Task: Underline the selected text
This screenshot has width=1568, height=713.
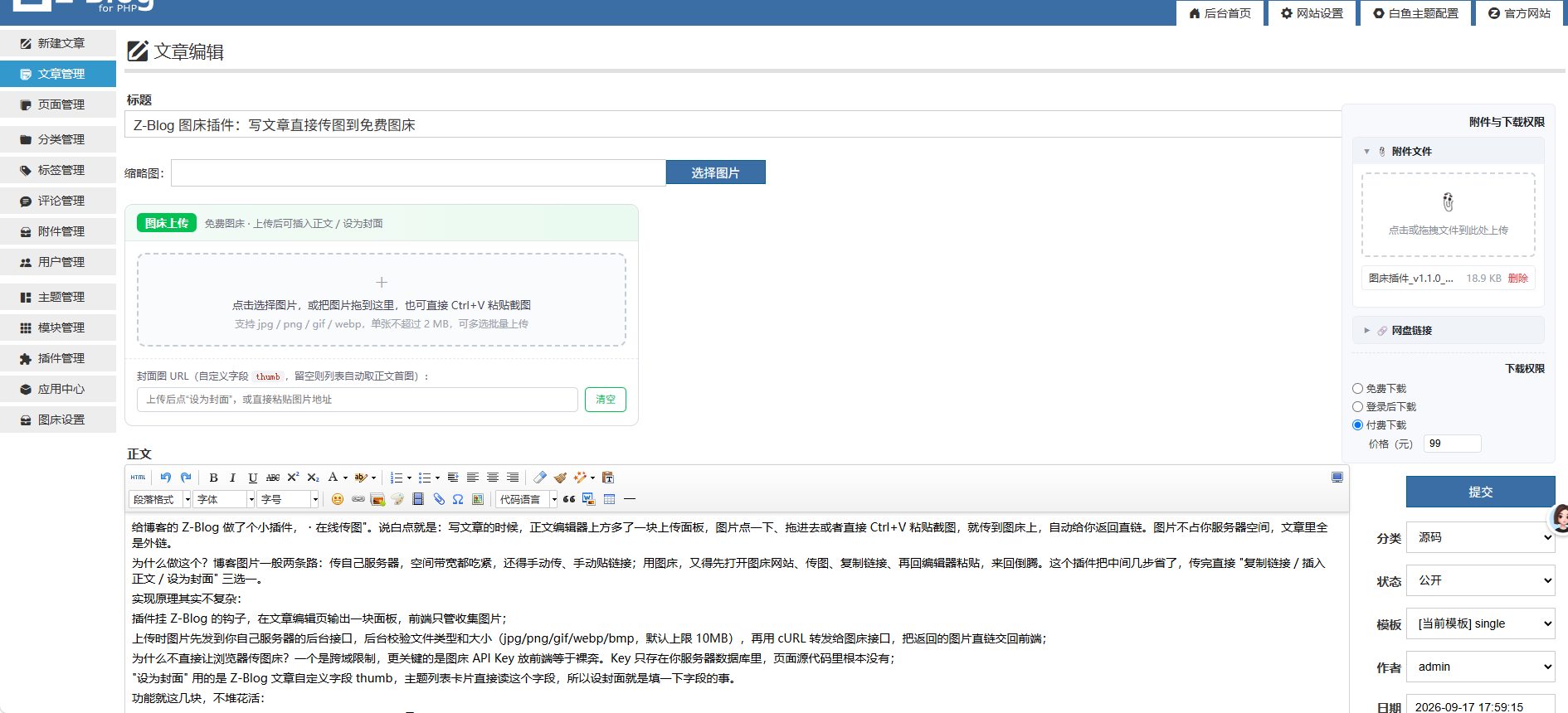Action: click(253, 478)
